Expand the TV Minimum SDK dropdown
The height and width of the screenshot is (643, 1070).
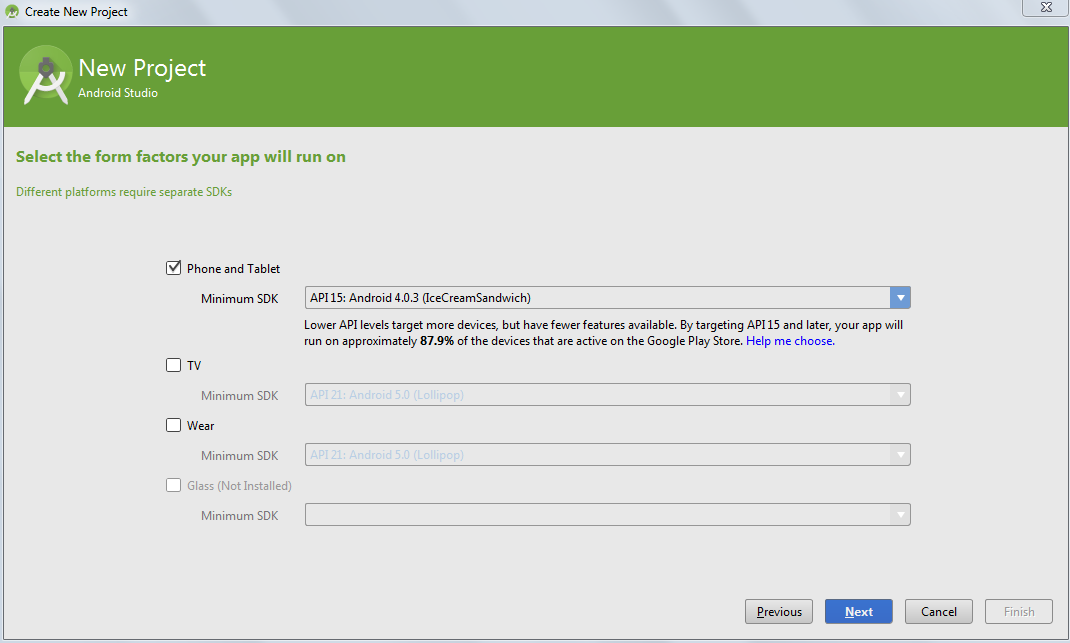click(901, 395)
